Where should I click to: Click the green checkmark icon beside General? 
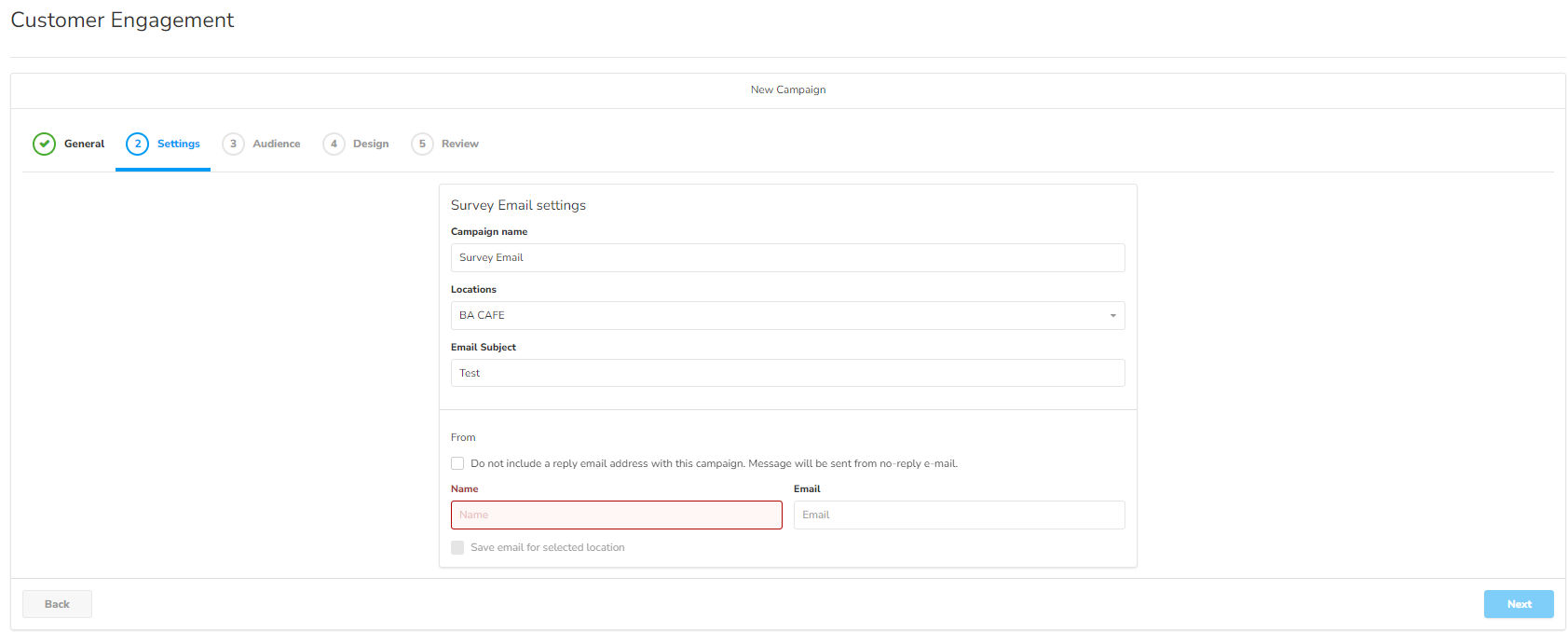(x=44, y=144)
